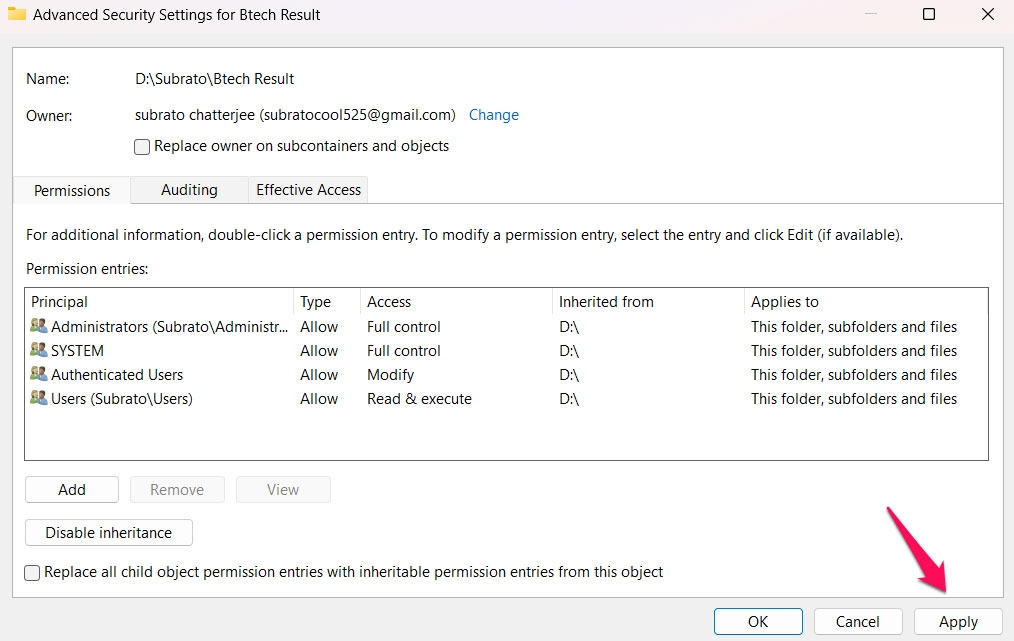Click Applies to value in Administrators row
The image size is (1014, 641).
[854, 327]
